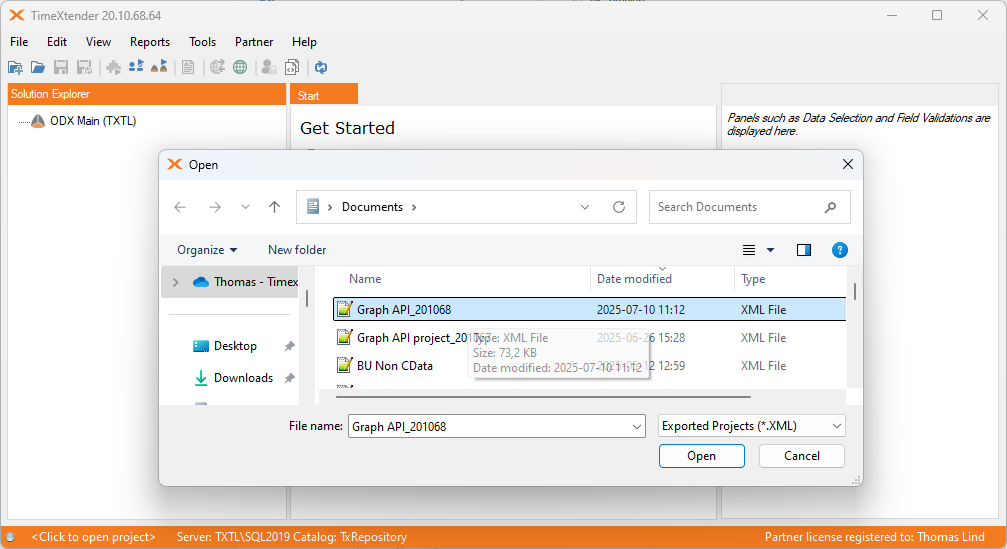The height and width of the screenshot is (549, 1007).
Task: Open the Tools menu
Action: click(x=202, y=42)
